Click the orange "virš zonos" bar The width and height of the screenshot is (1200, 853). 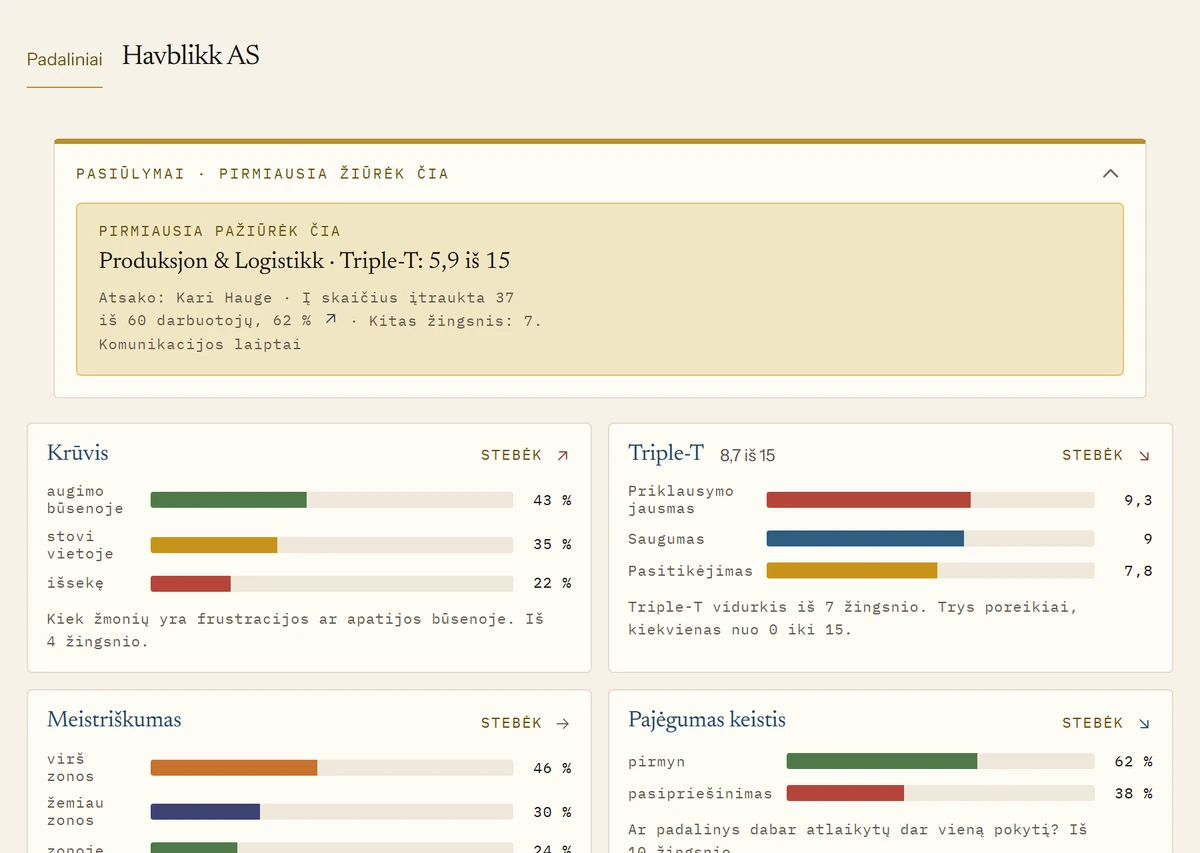[234, 768]
